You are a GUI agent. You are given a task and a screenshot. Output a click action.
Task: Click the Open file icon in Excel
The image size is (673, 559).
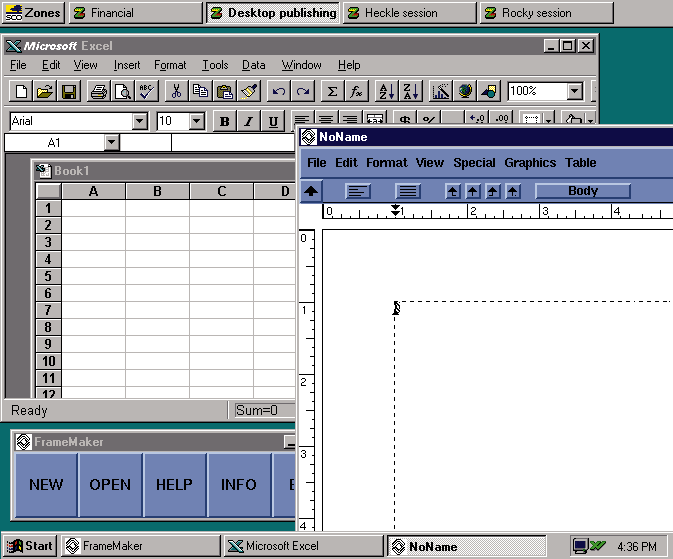pyautogui.click(x=45, y=91)
